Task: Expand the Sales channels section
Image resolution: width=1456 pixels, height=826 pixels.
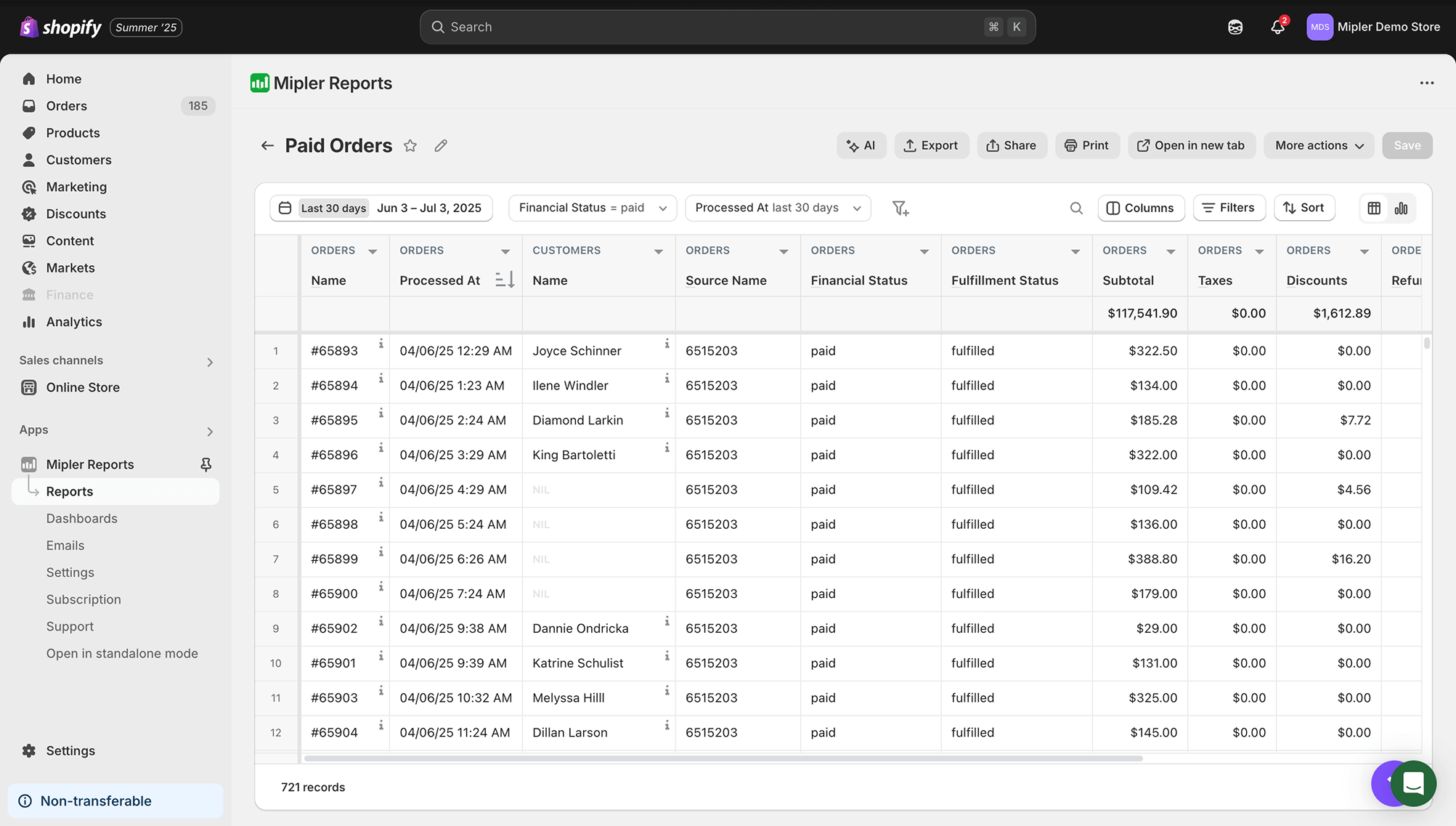Action: point(210,362)
